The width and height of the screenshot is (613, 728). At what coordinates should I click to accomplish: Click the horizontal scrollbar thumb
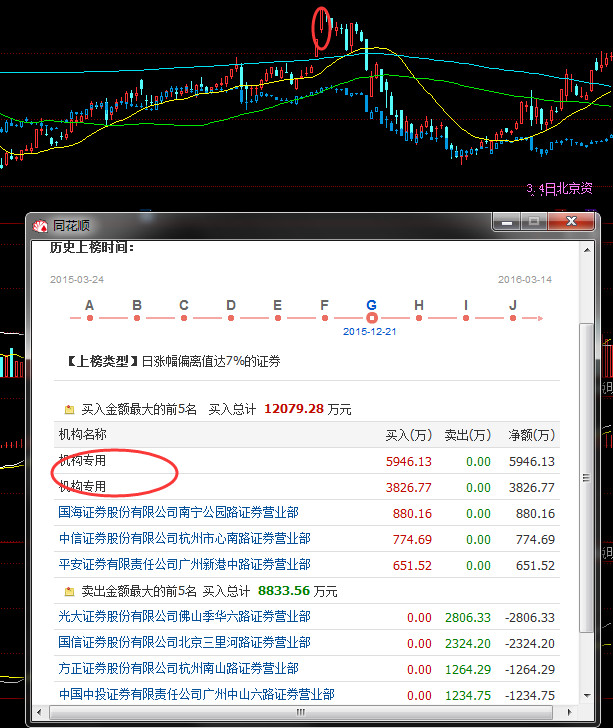(x=300, y=712)
